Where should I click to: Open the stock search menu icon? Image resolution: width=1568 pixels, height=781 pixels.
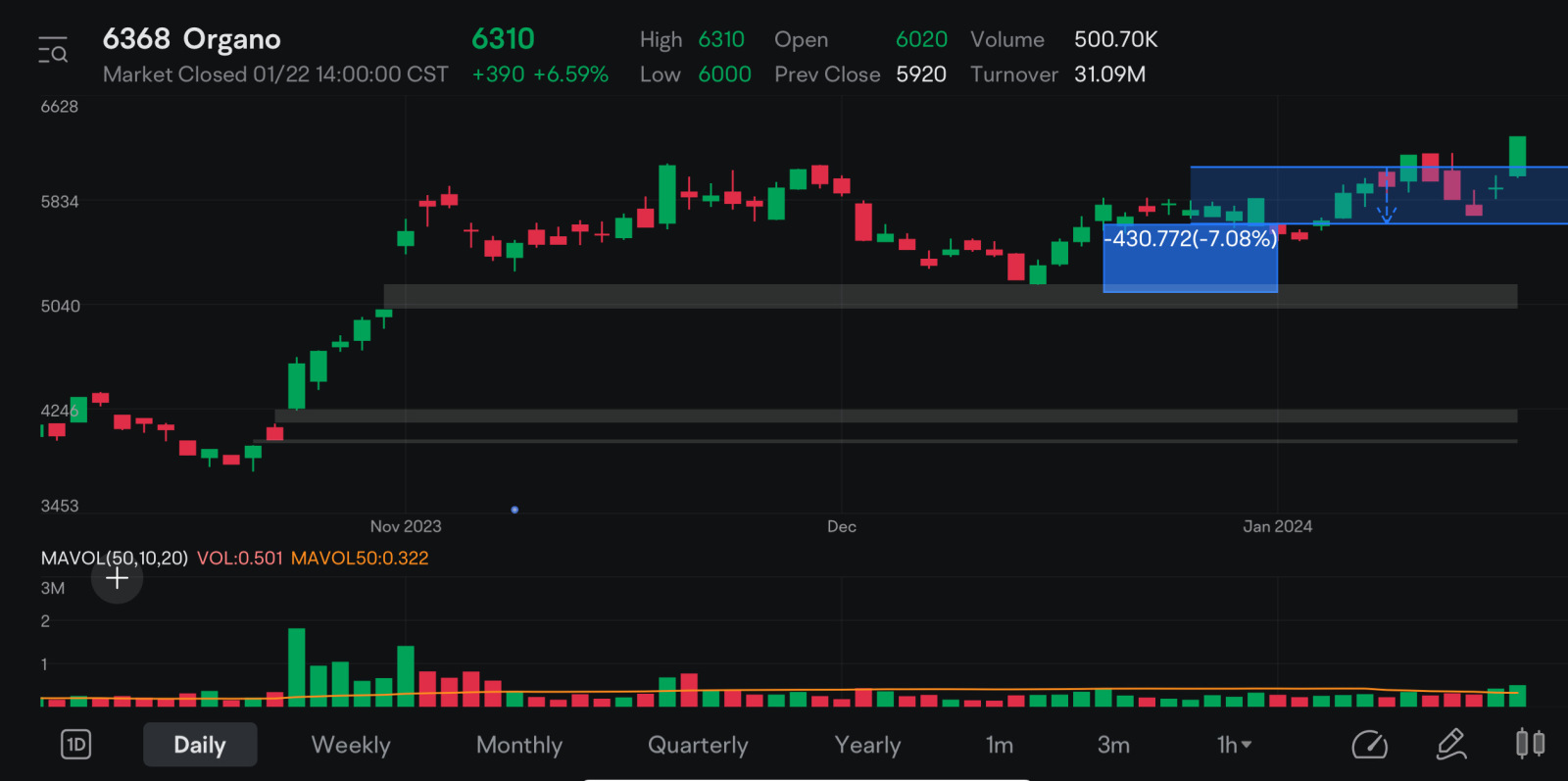click(x=53, y=49)
